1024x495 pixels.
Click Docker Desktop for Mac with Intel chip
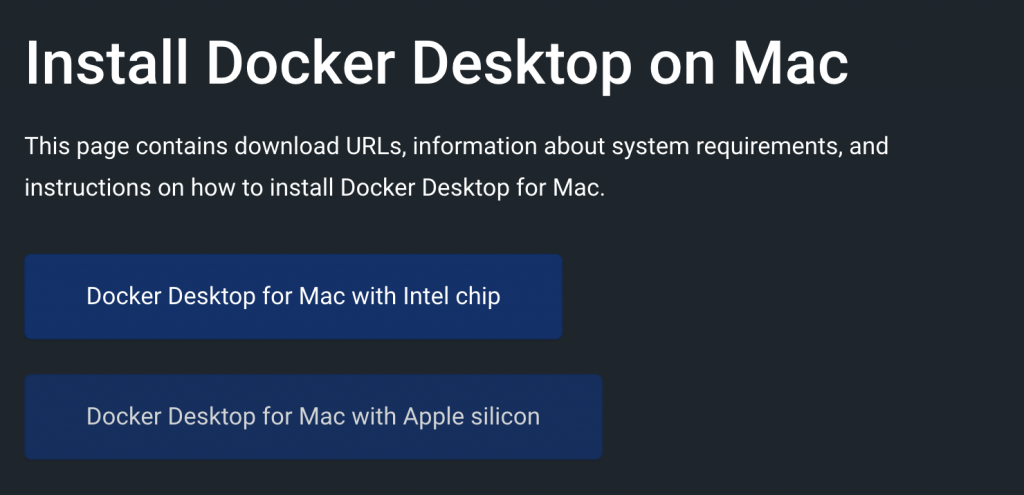pos(293,296)
